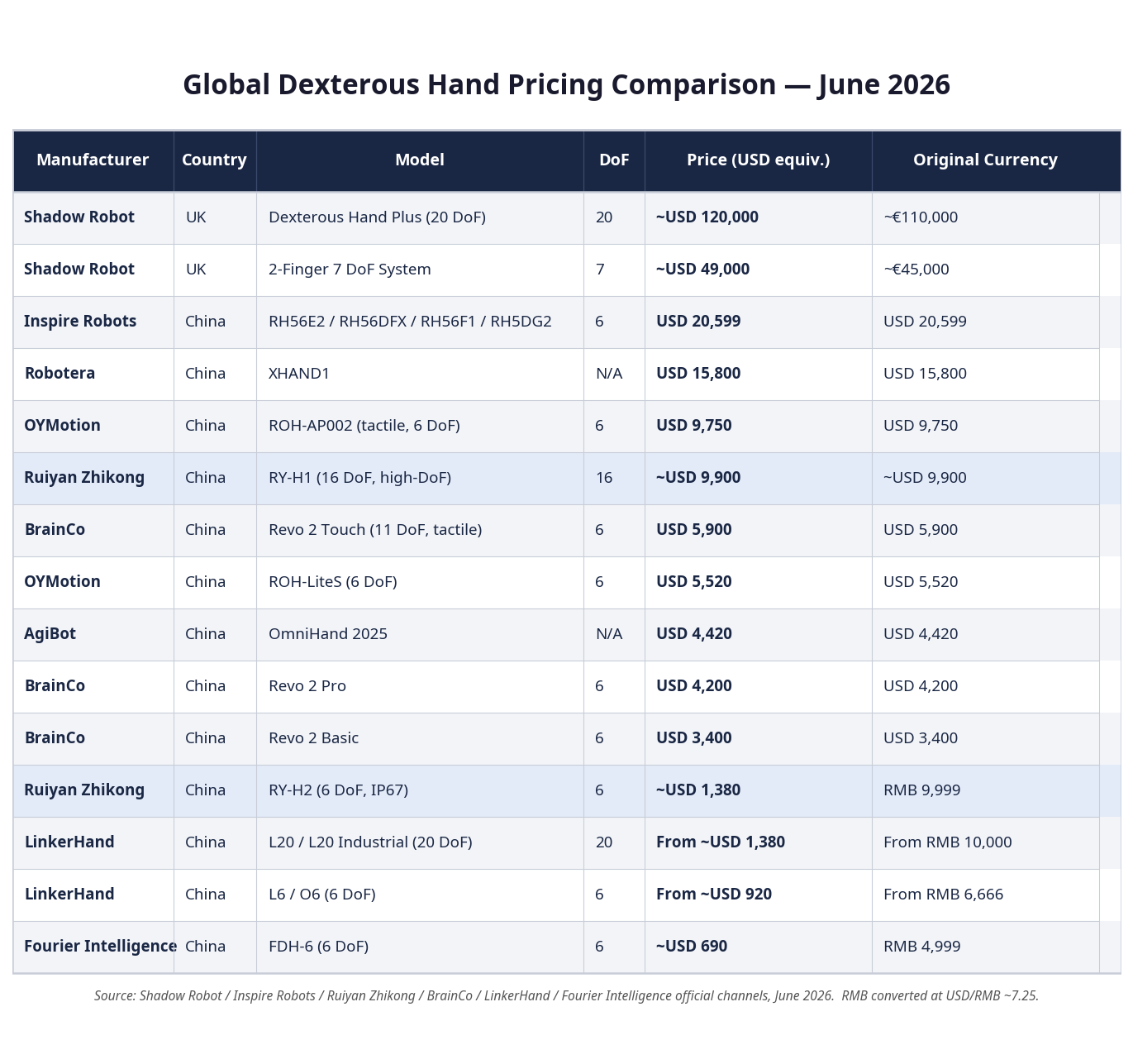Click the bold USD 5,520 price cell
The image size is (1133, 1064).
pos(758,582)
